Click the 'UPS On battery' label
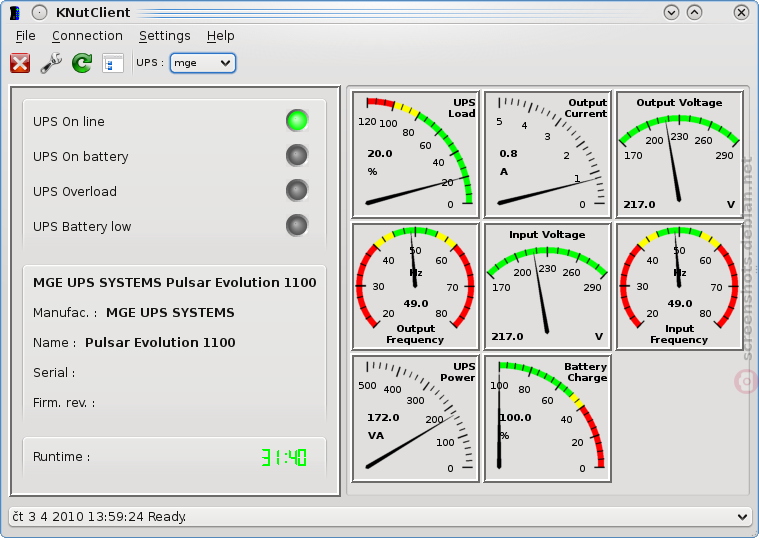 (80, 157)
